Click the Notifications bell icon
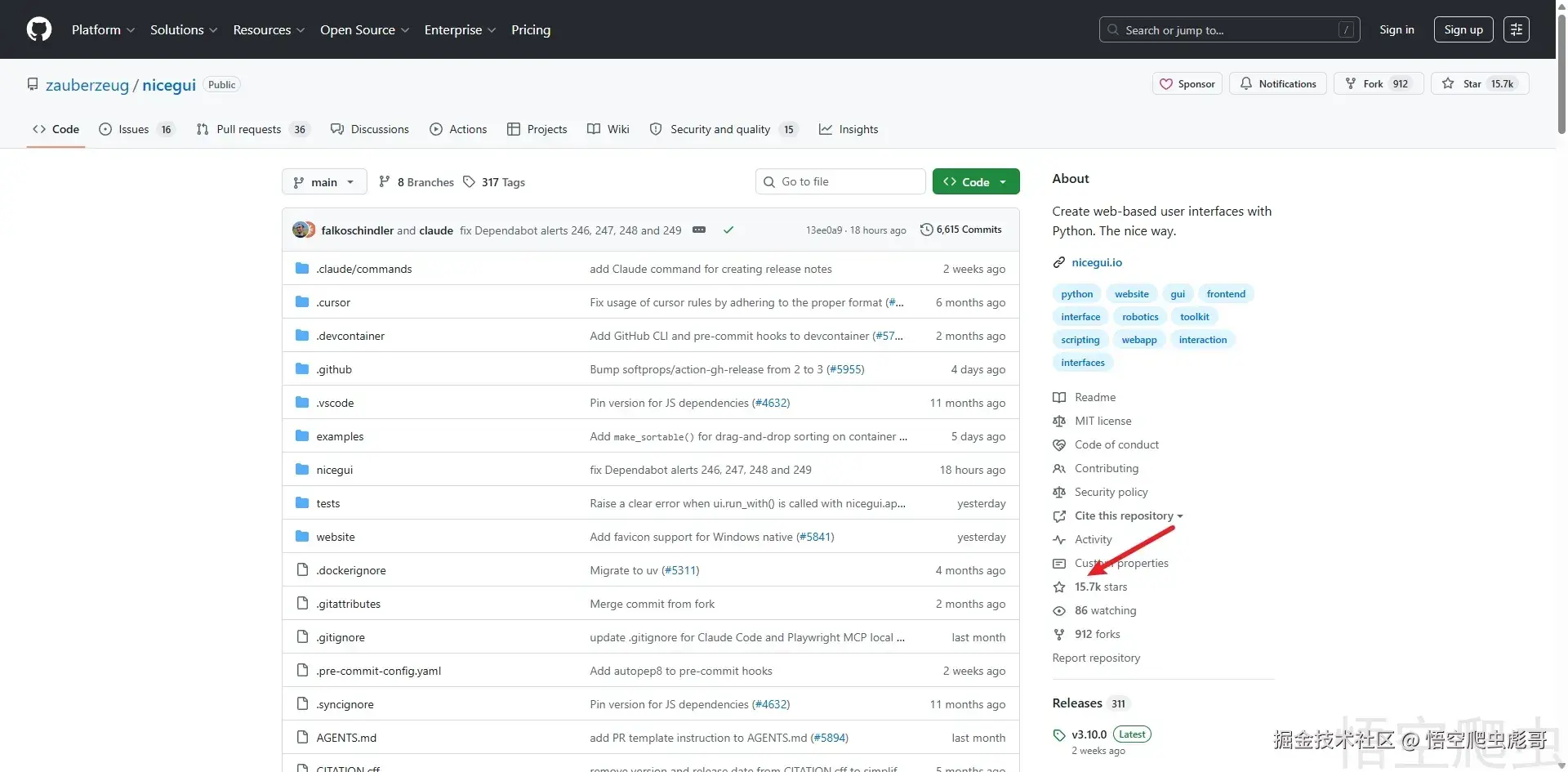Image resolution: width=1568 pixels, height=772 pixels. click(1246, 84)
